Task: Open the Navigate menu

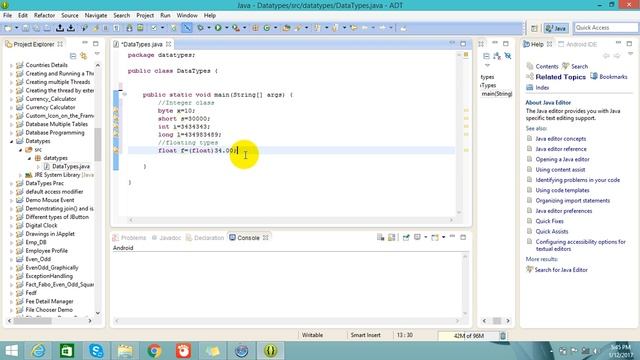Action: (96, 15)
